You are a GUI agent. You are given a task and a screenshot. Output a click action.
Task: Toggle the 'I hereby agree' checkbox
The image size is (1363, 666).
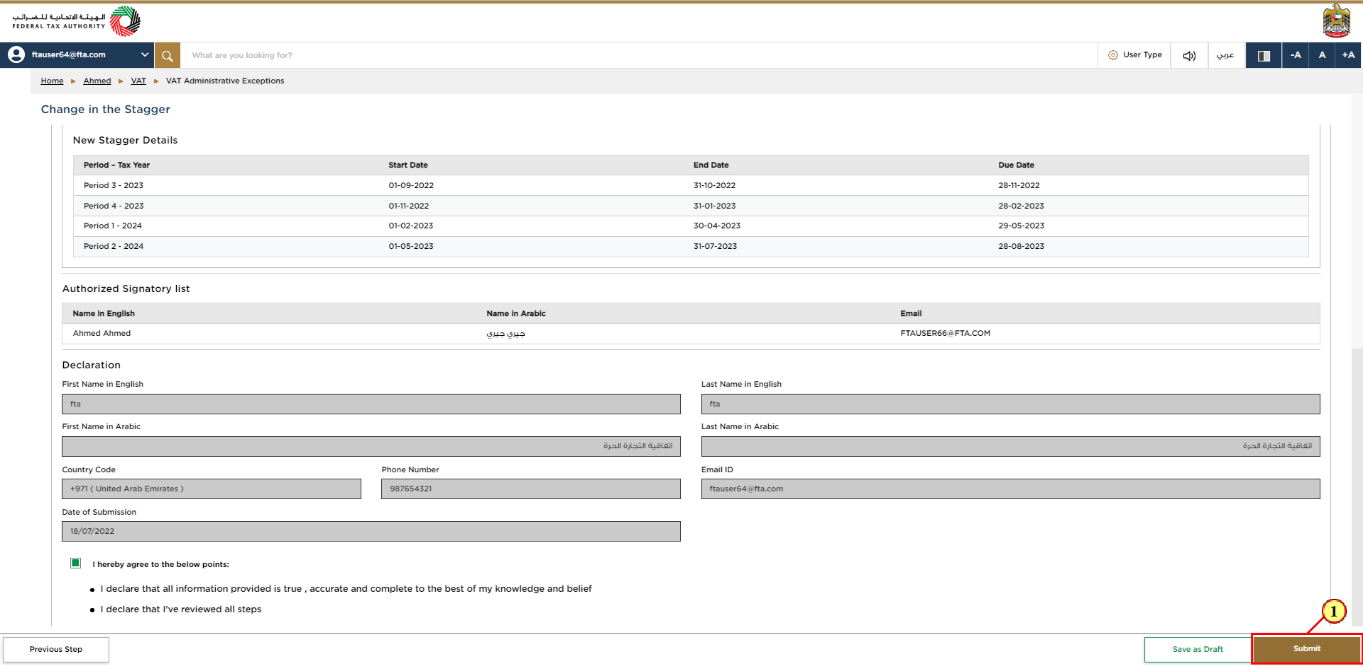pos(76,563)
